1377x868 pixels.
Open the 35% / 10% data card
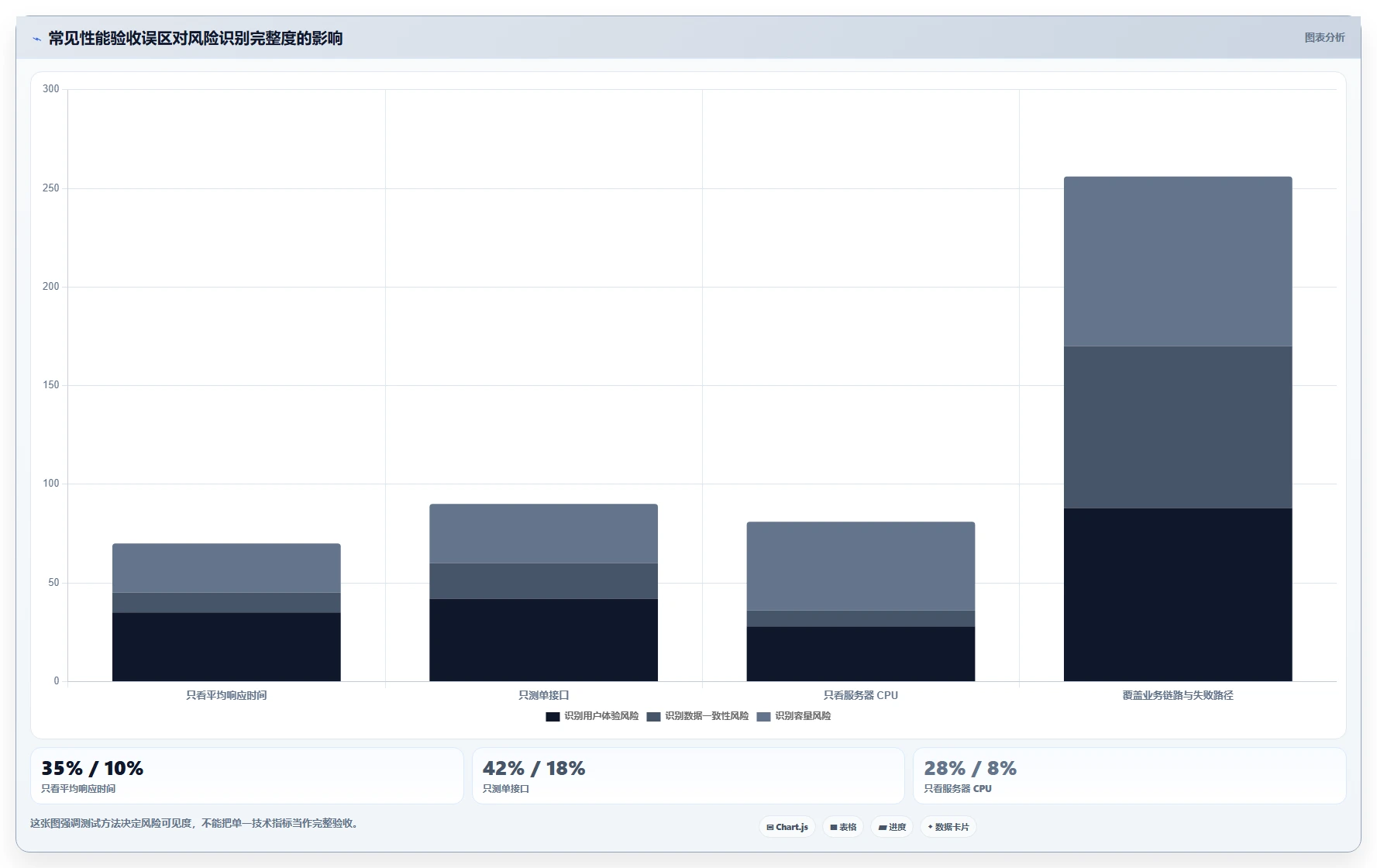tap(247, 776)
